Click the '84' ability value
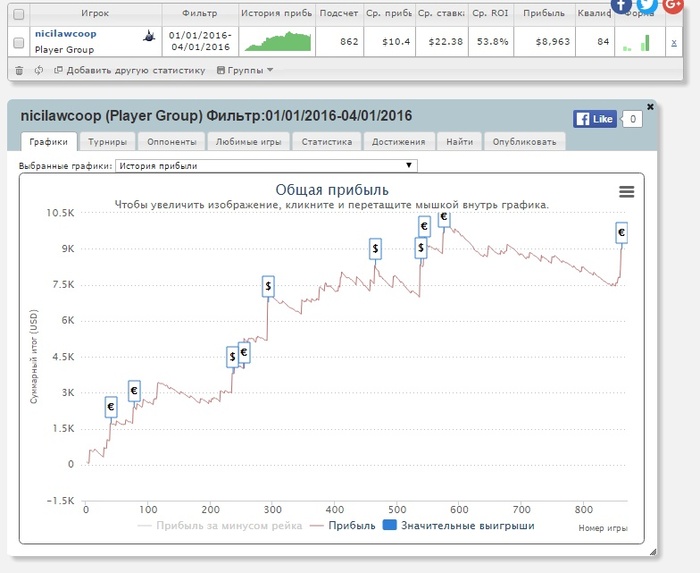This screenshot has height=573, width=700. point(603,42)
